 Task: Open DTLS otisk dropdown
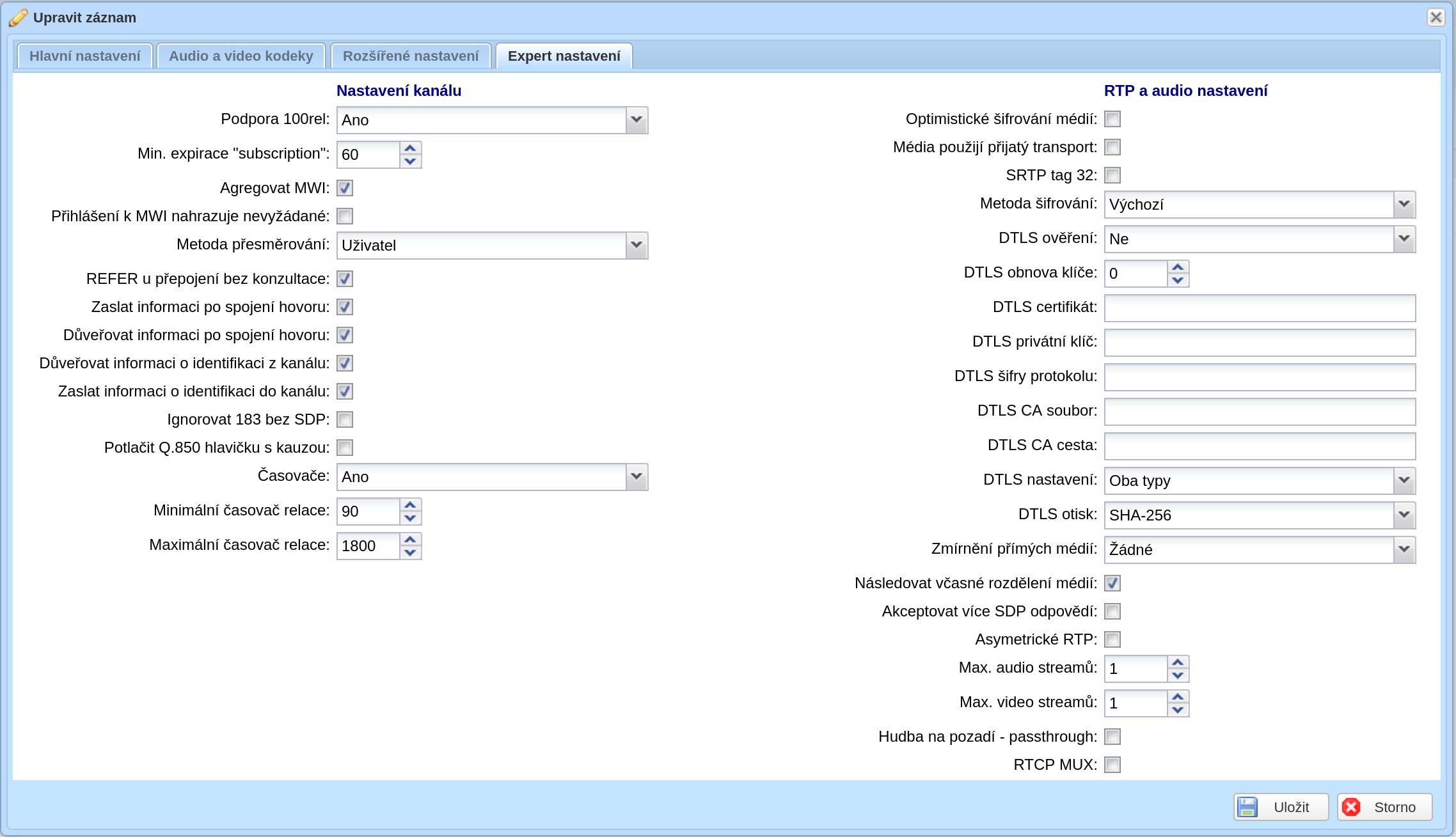pos(1404,515)
